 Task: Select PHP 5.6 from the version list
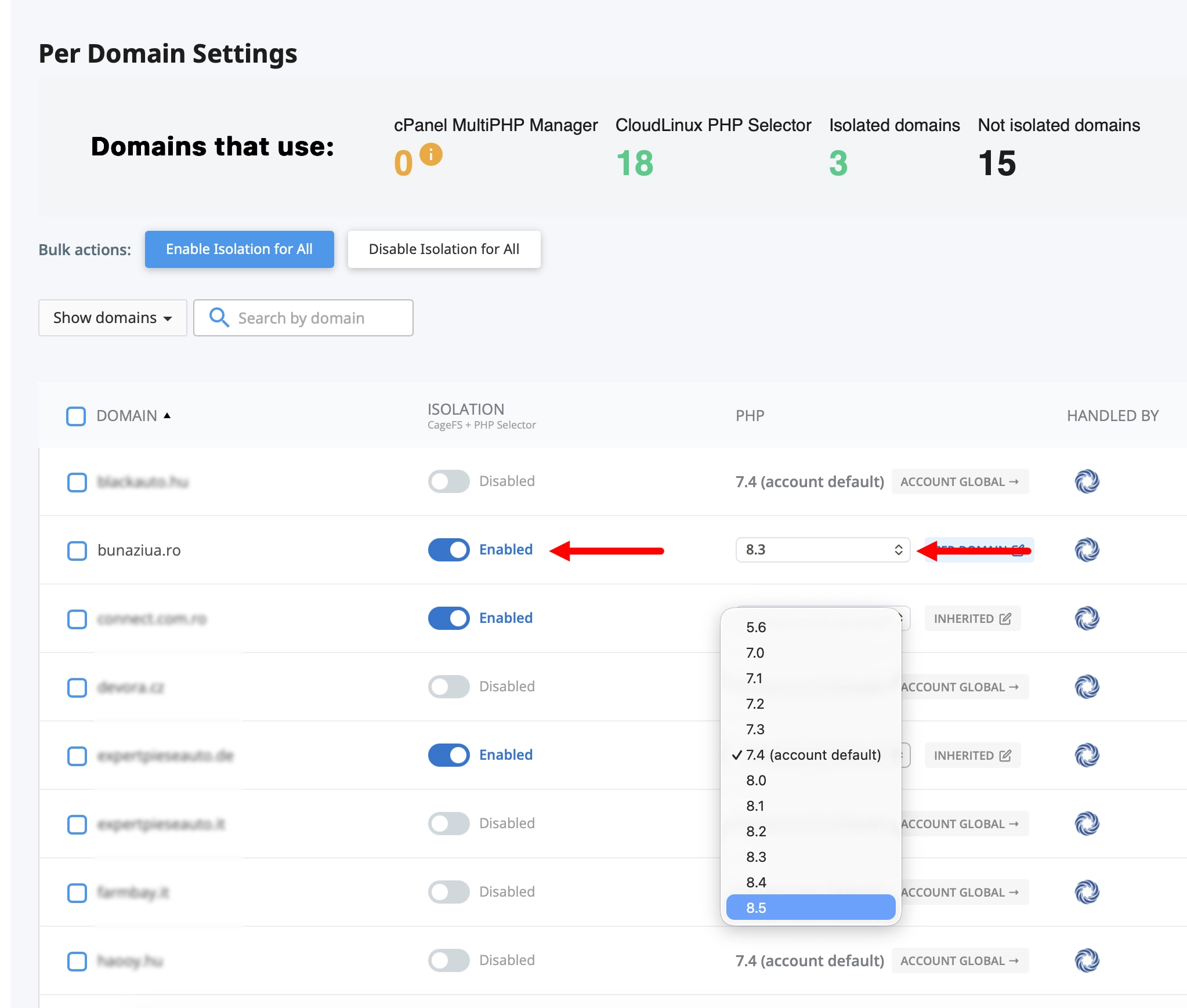click(810, 628)
